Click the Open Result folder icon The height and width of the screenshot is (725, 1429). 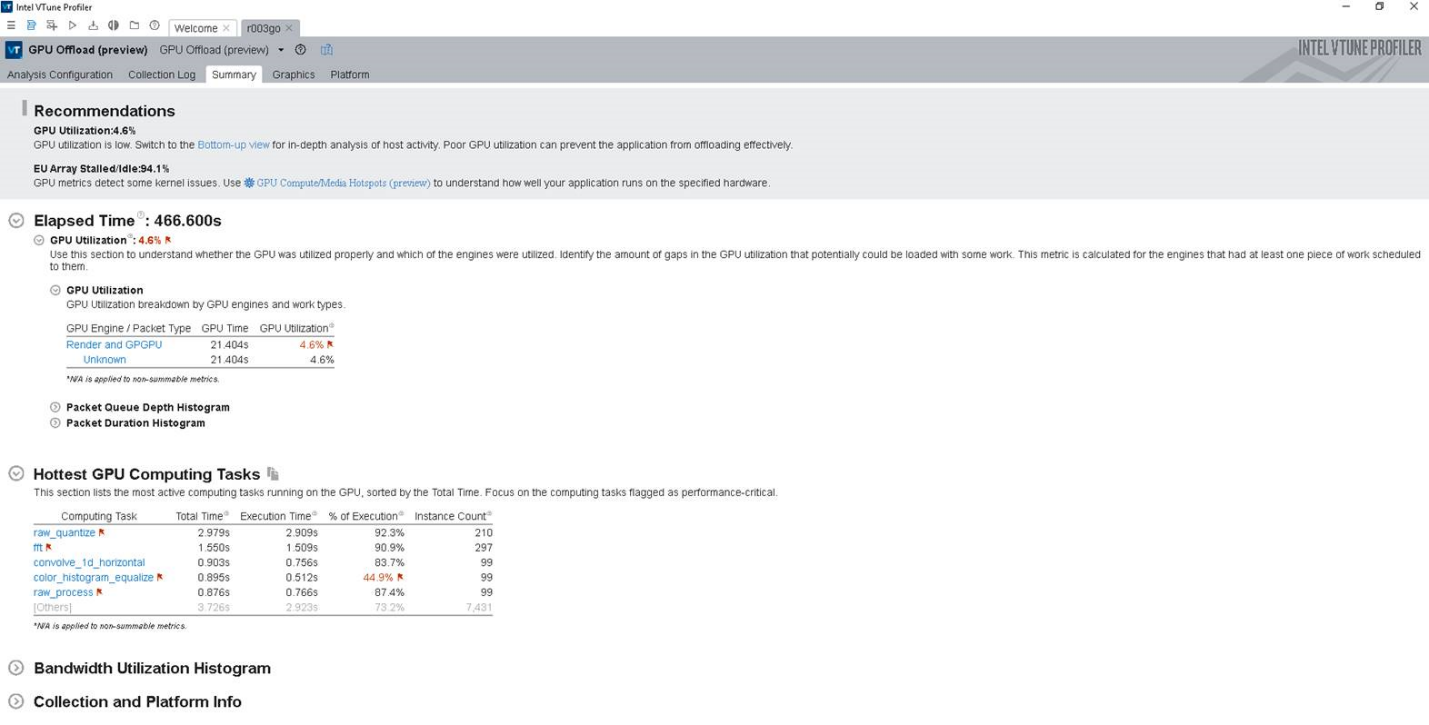tap(134, 26)
